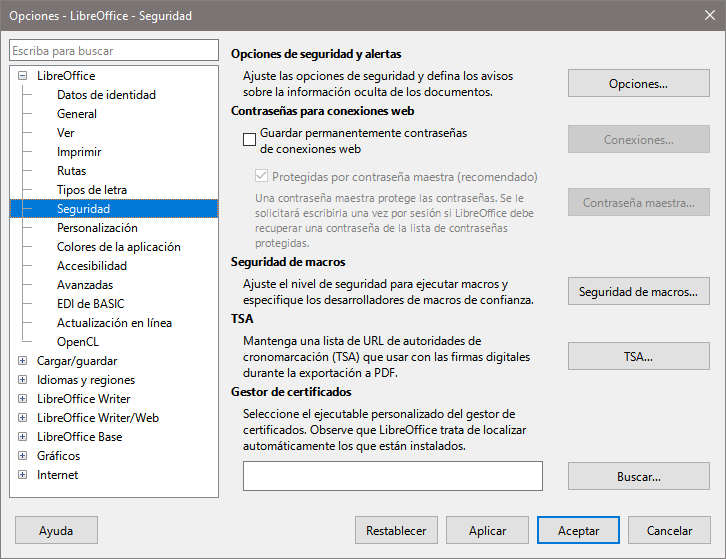Select Colores de la aplicación

pos(119,247)
